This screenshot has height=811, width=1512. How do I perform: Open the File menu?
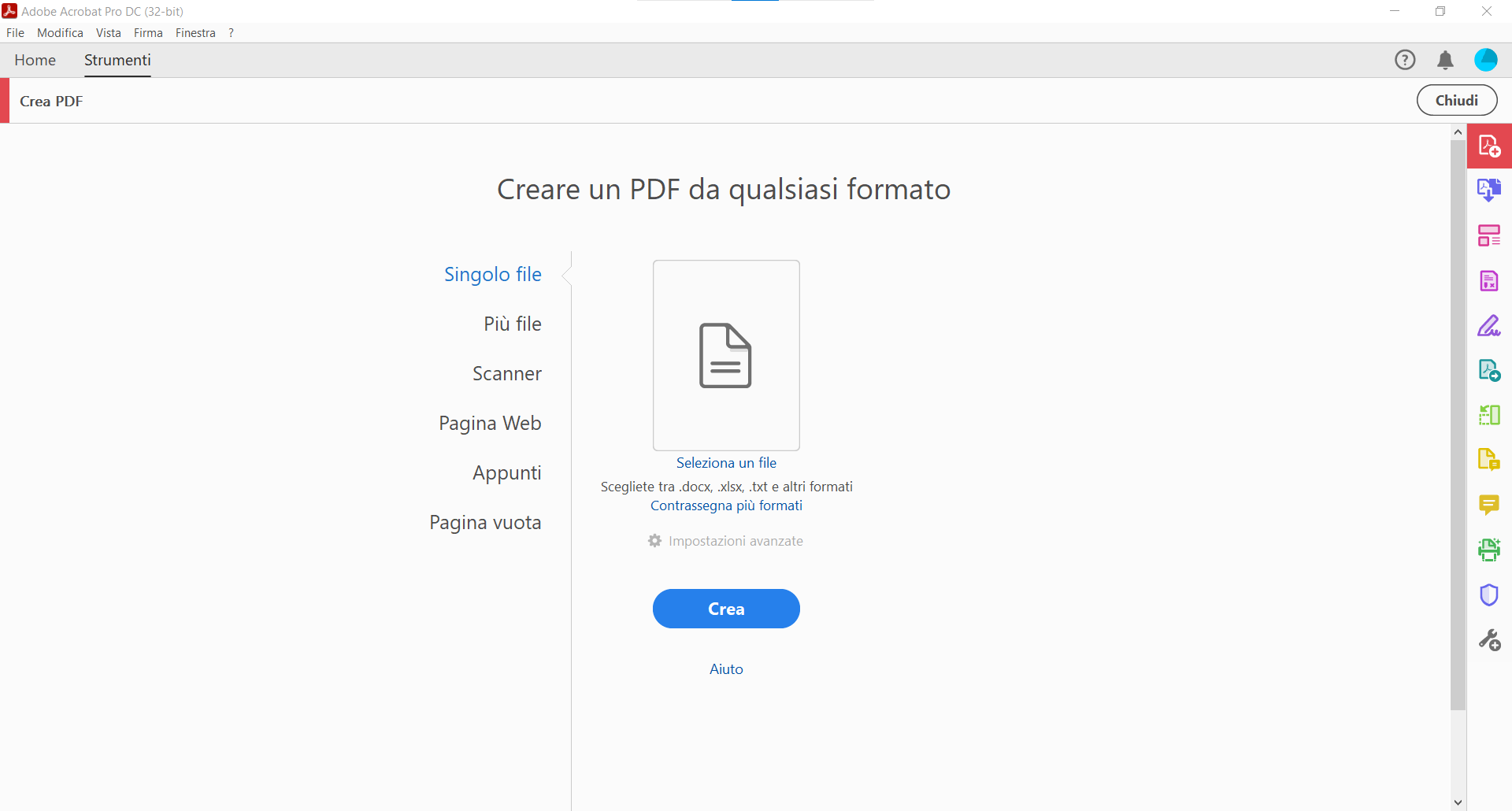point(15,33)
